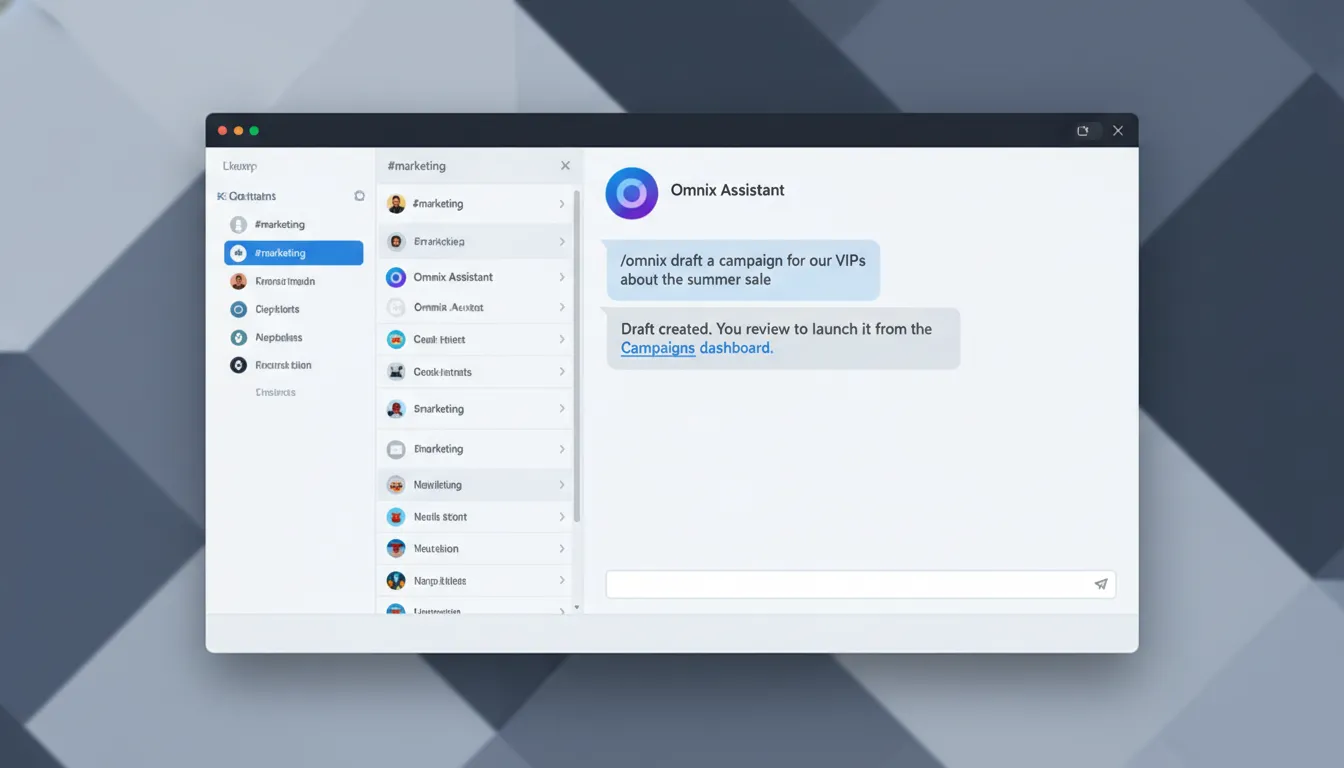Expand the chevron beside the Newiletung entry
Viewport: 1344px width, 768px height.
click(563, 484)
